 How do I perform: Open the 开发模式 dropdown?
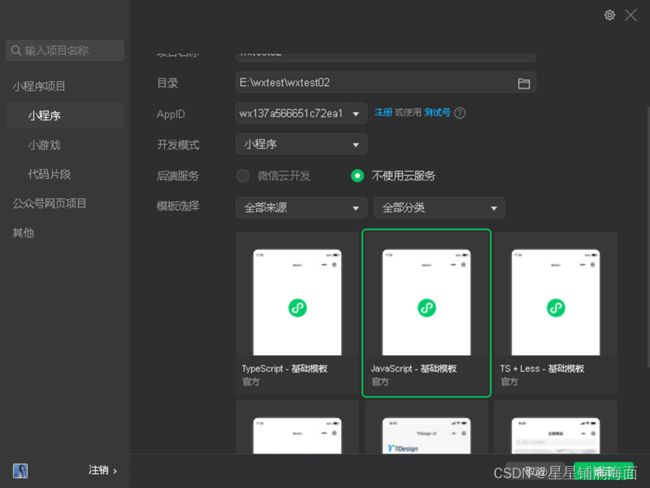tap(301, 144)
